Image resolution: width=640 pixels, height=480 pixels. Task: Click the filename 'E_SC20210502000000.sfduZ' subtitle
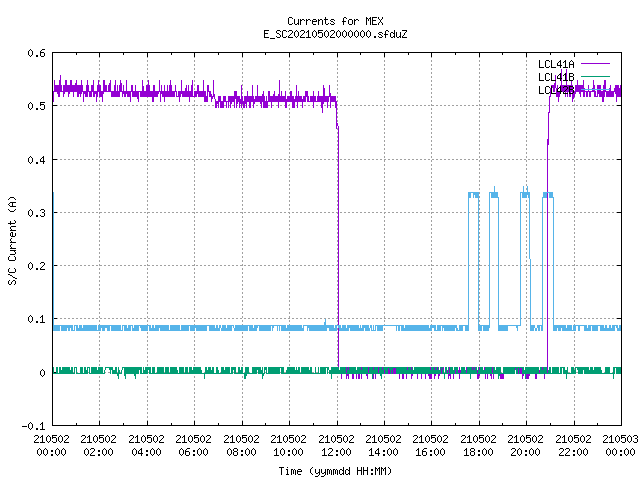[x=335, y=34]
